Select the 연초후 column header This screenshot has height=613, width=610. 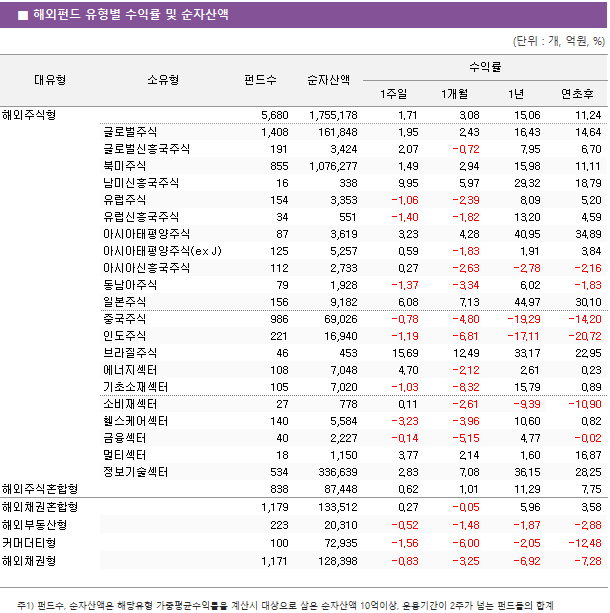click(577, 94)
